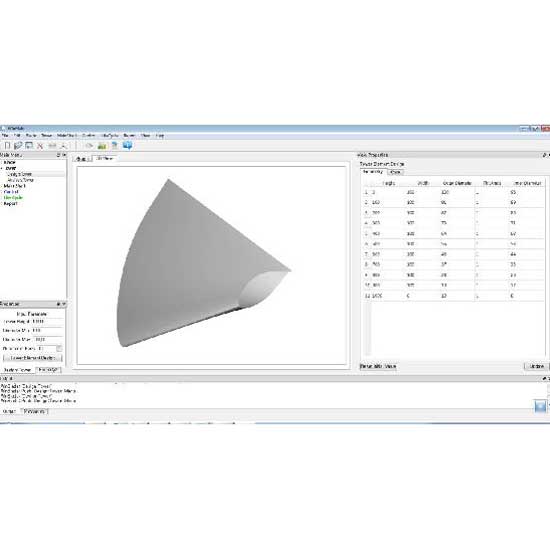
Task: Expand the Tower node in the main menu tree
Action: 2,168
